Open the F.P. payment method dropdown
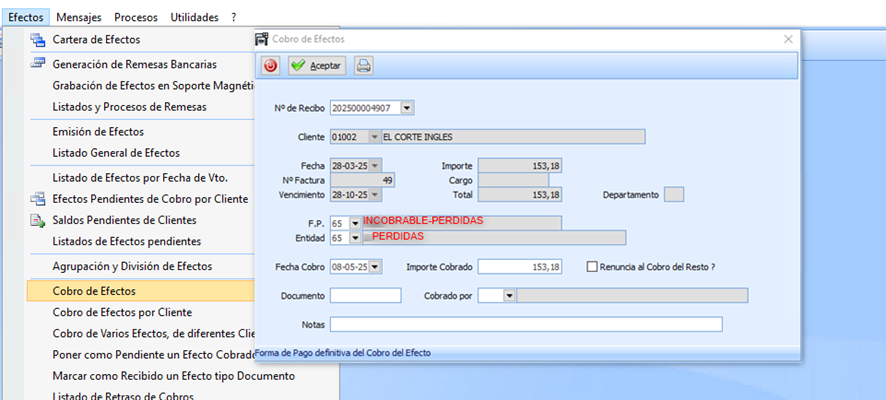 point(355,223)
